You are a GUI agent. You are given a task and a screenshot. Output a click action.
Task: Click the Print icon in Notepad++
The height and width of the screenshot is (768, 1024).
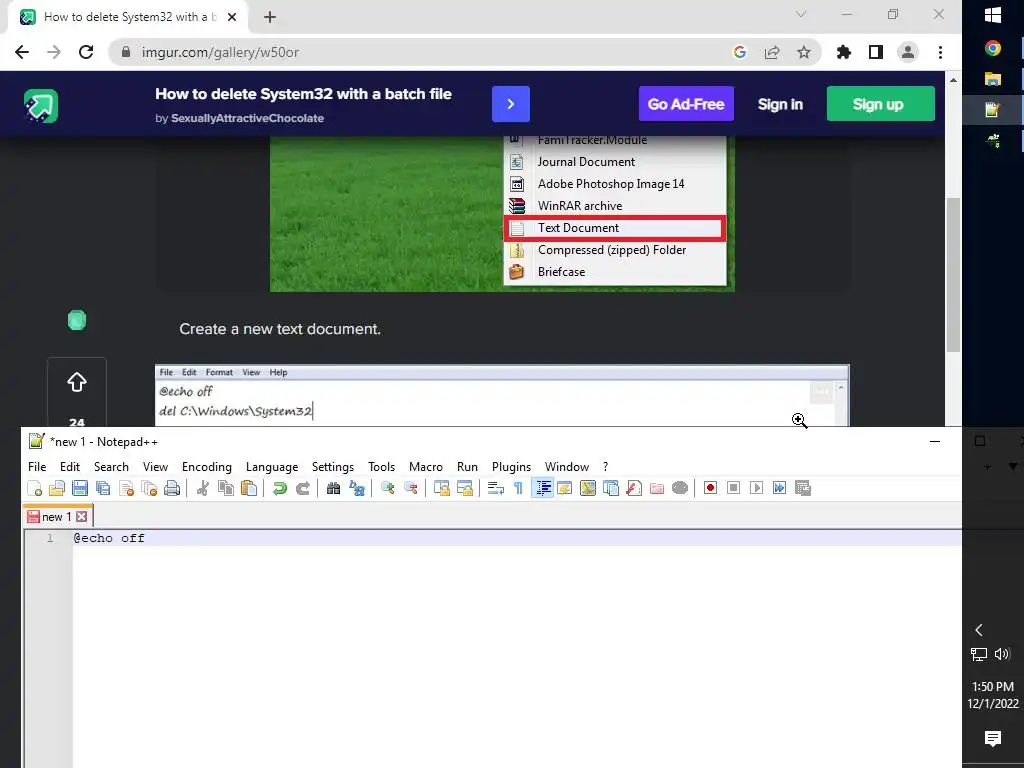172,488
